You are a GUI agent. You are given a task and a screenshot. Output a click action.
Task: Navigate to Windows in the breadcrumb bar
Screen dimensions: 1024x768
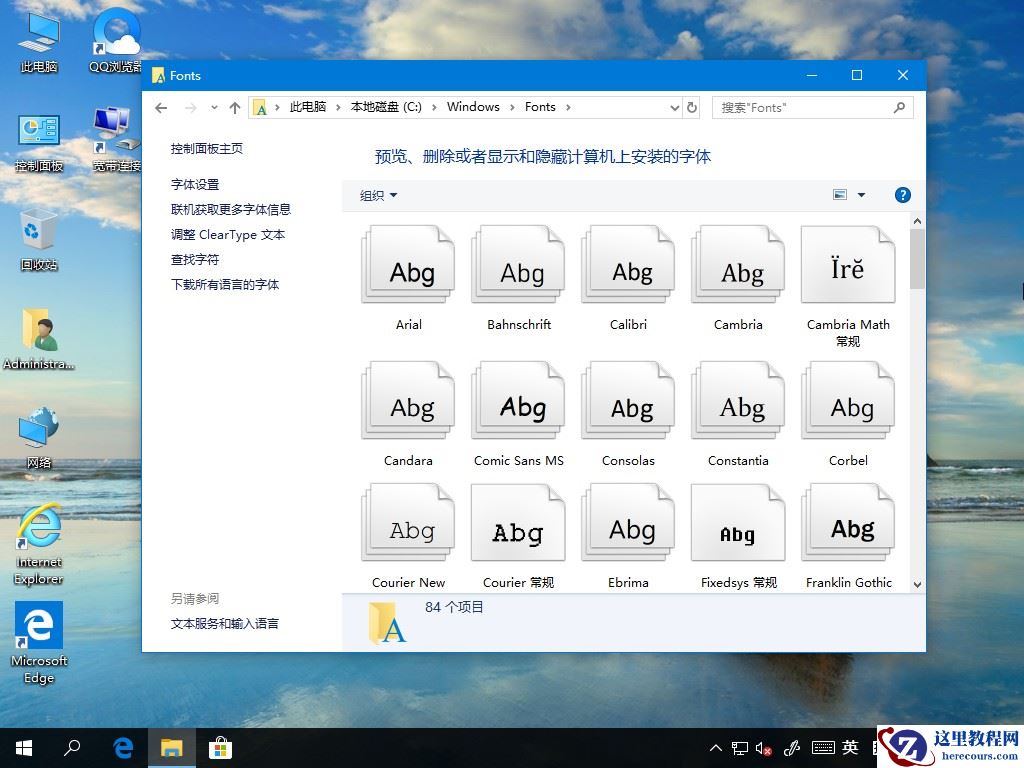[x=473, y=106]
